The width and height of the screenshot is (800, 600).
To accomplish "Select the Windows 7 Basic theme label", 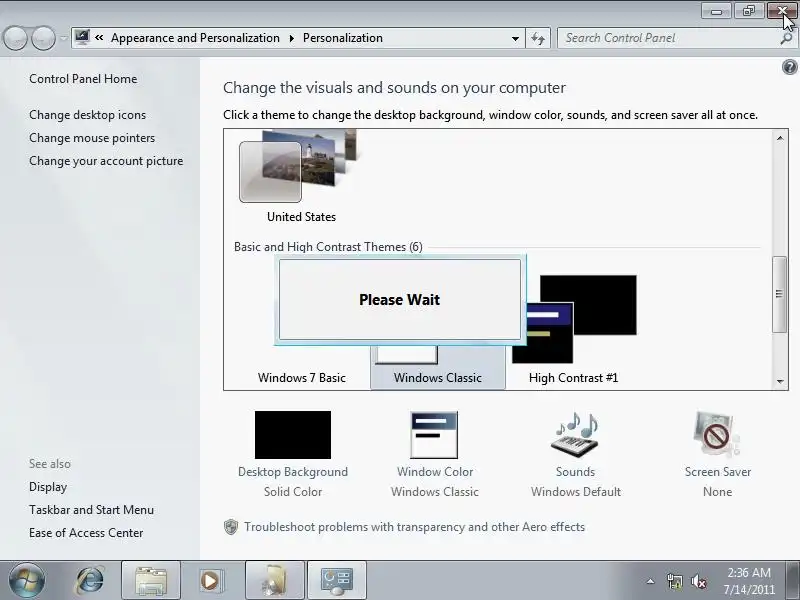I will pos(302,378).
